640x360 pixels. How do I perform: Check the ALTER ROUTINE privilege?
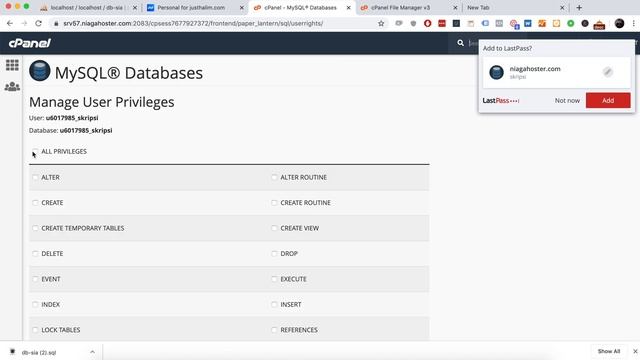274,177
